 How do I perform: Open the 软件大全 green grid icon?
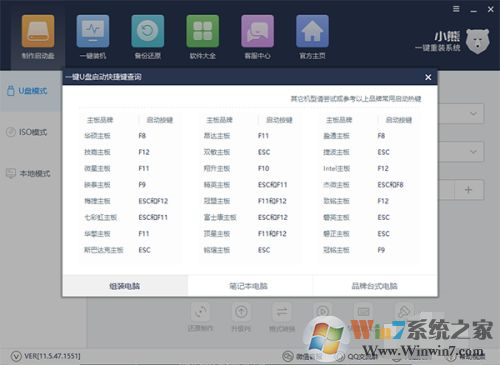pos(203,31)
